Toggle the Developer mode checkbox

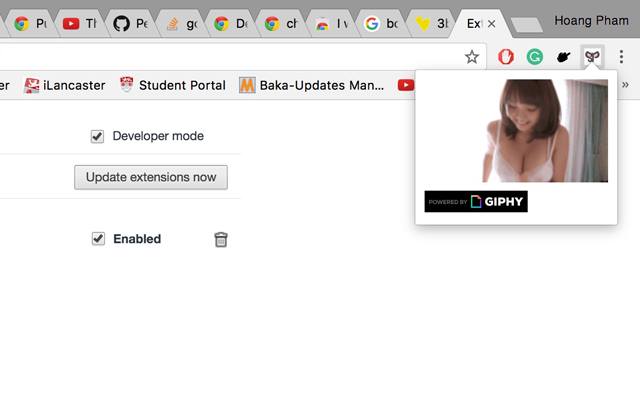(x=97, y=136)
